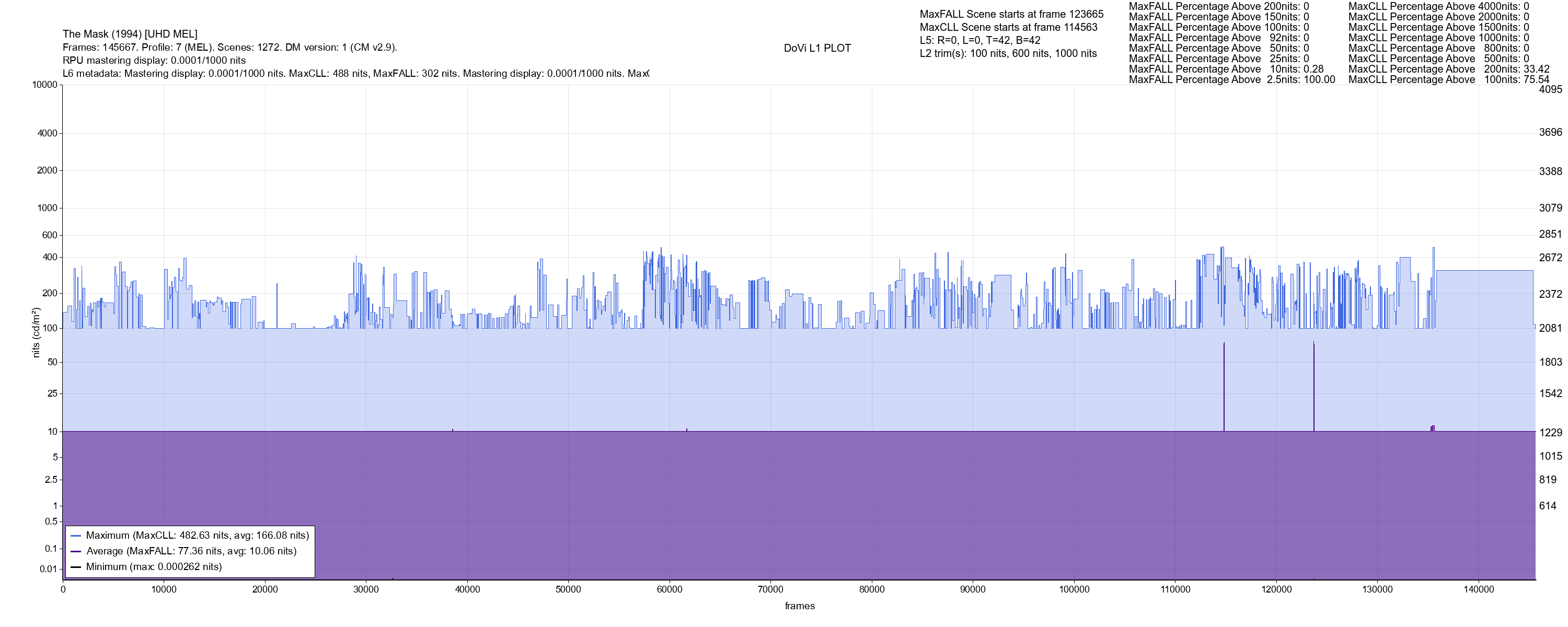The image size is (1568, 627).
Task: Click the 4095 right-axis PQ code label
Action: point(1550,89)
